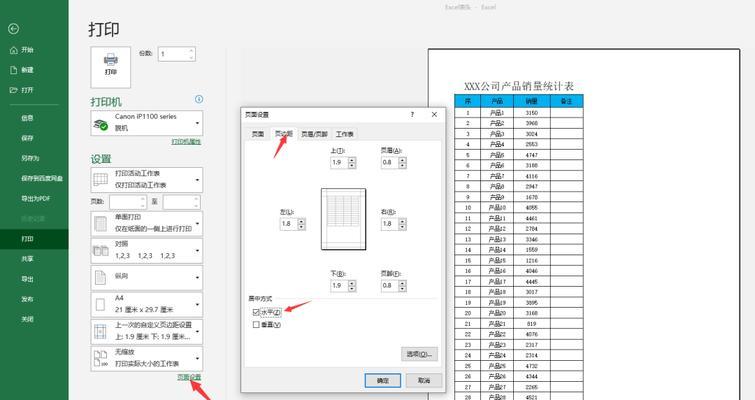Click the back arrow in the sidebar
Screen dimensions: 755x400
tap(13, 29)
